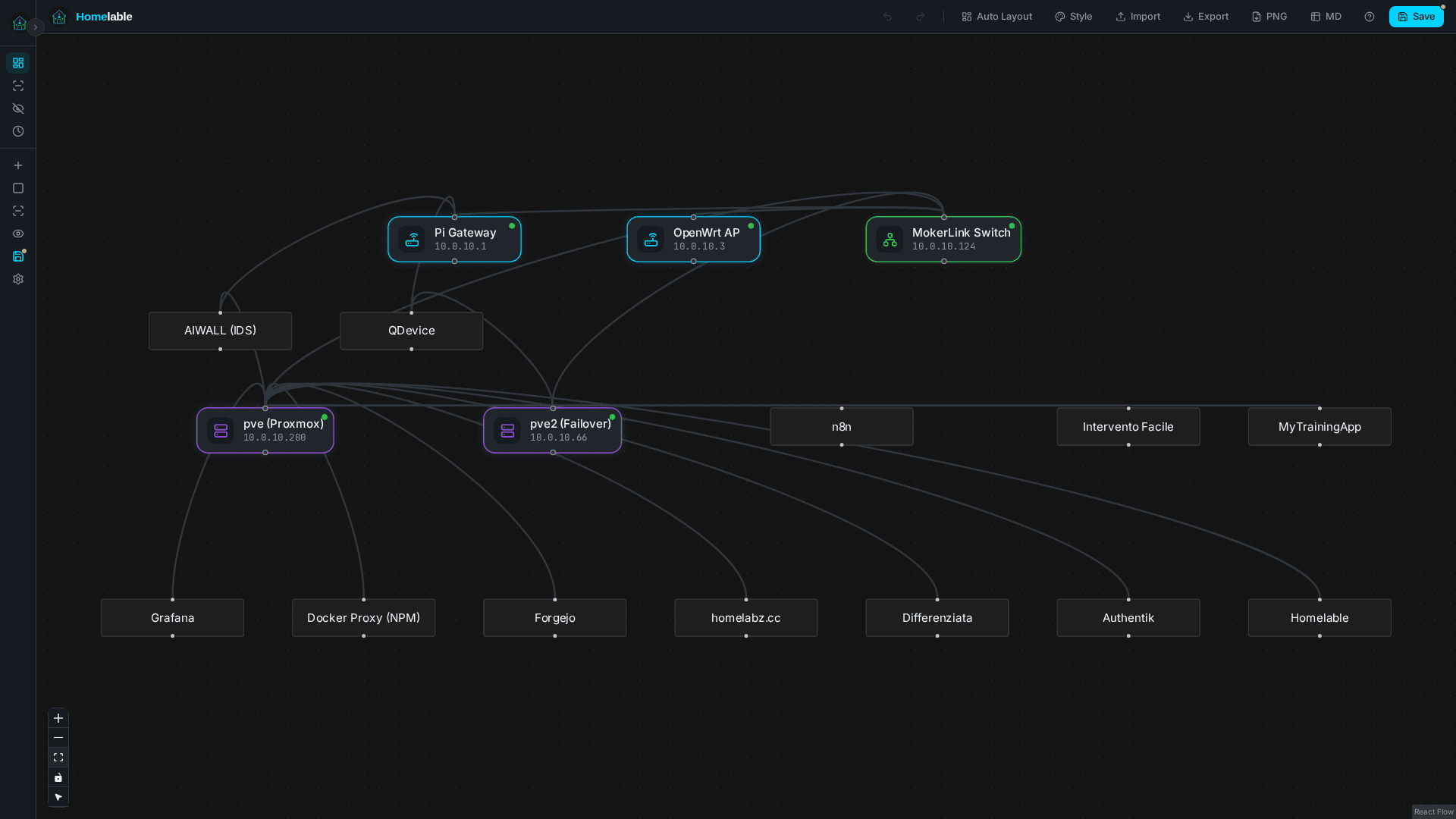Toggle the eye visibility icon in the sidebar
1456x819 pixels.
coord(18,234)
